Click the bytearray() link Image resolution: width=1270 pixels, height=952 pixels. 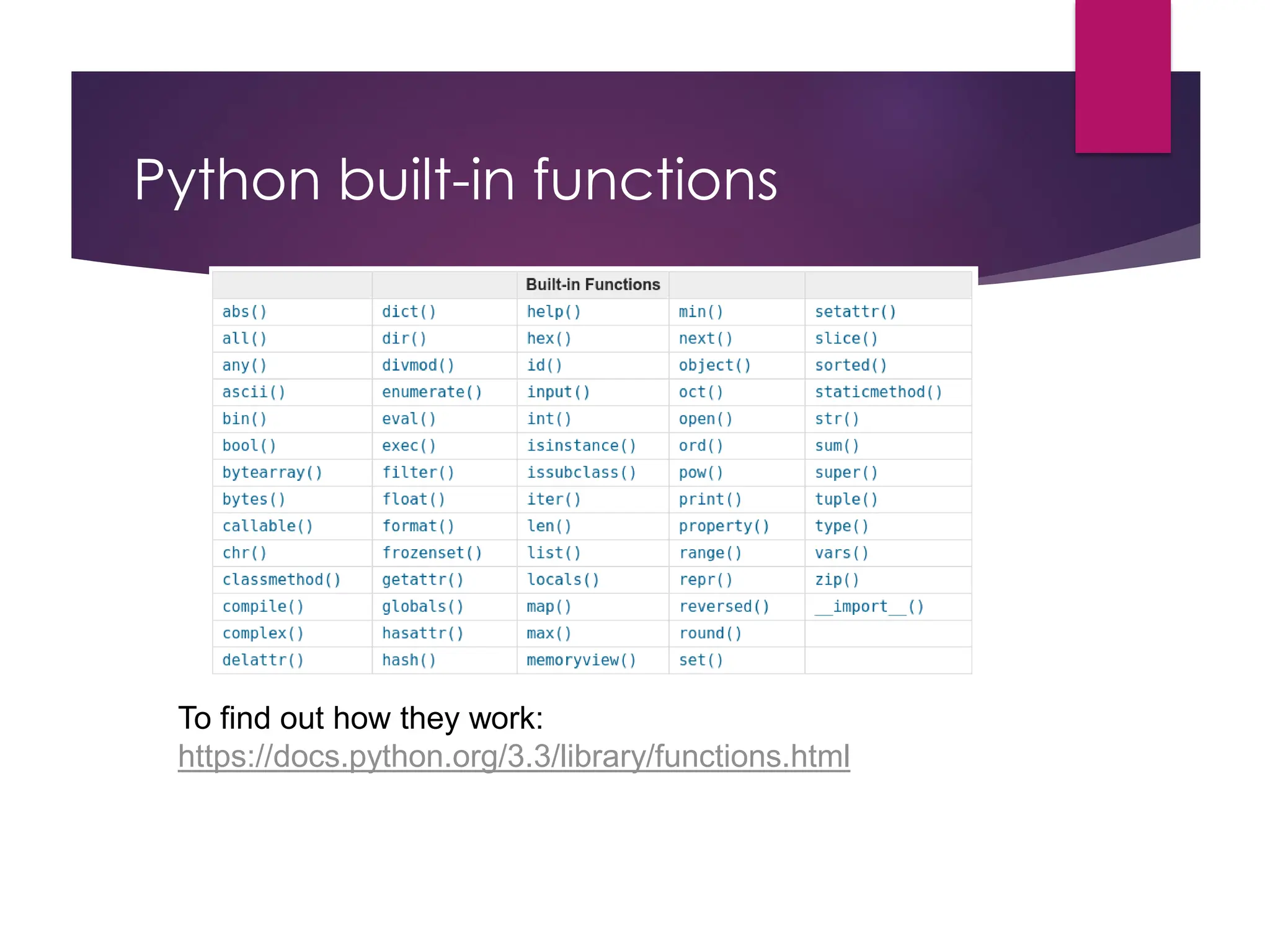pyautogui.click(x=272, y=473)
